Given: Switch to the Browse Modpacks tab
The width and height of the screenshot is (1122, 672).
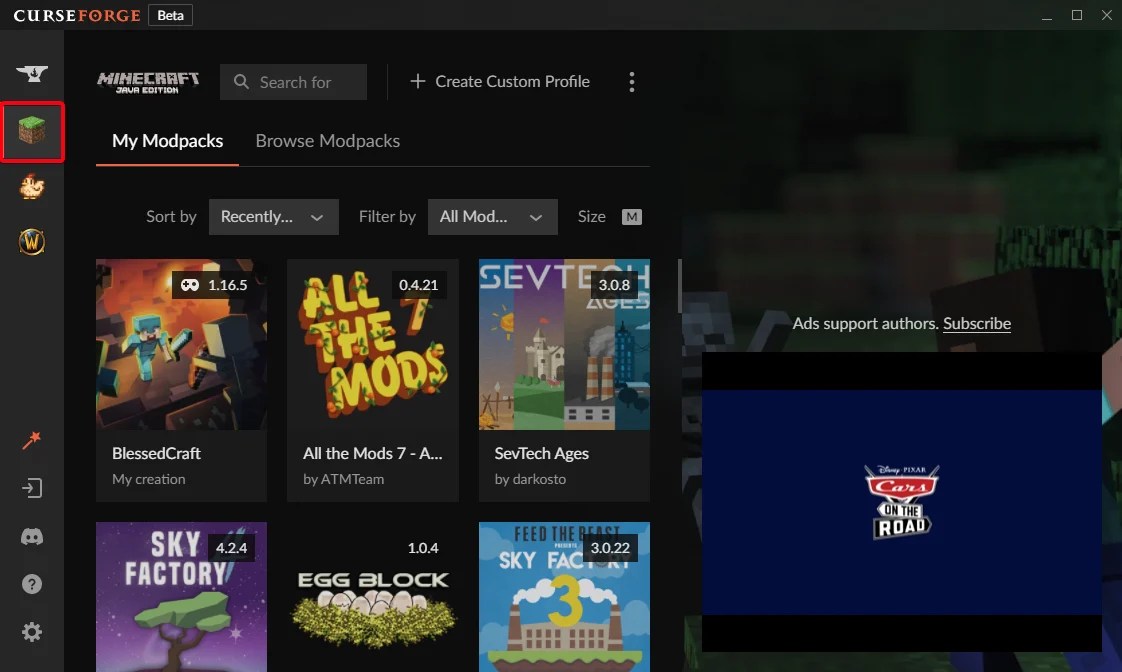Looking at the screenshot, I should pyautogui.click(x=327, y=141).
